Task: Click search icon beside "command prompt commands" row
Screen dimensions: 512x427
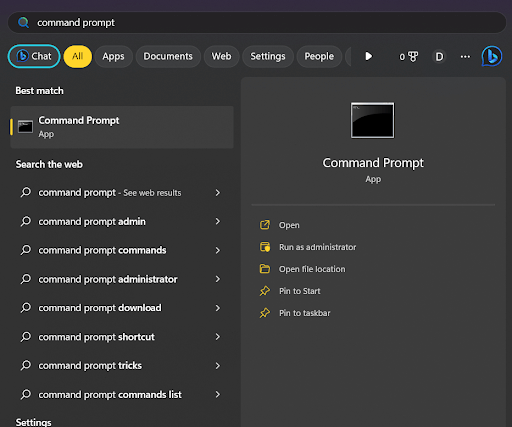Action: click(x=26, y=250)
